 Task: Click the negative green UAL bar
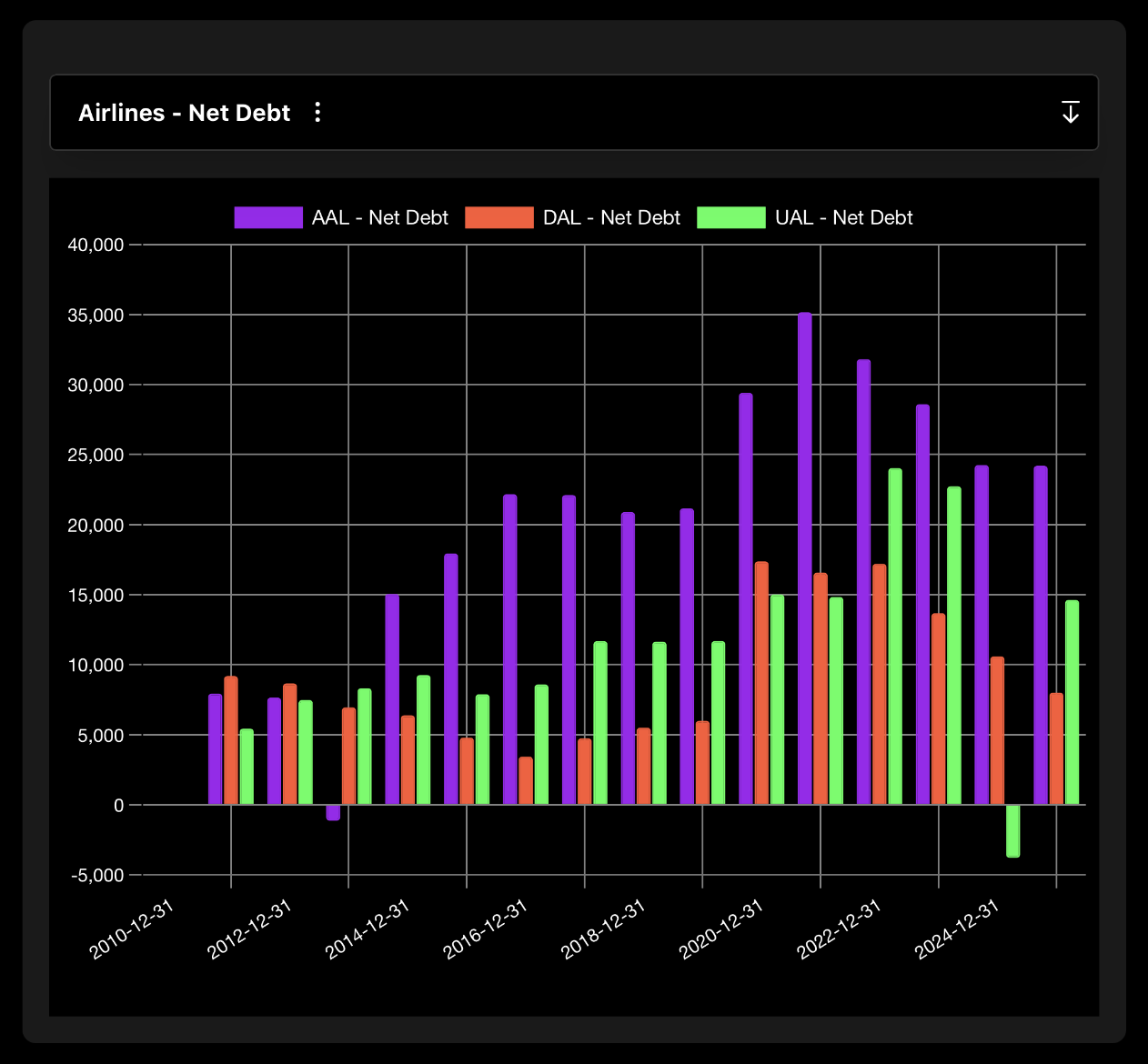pyautogui.click(x=1012, y=829)
